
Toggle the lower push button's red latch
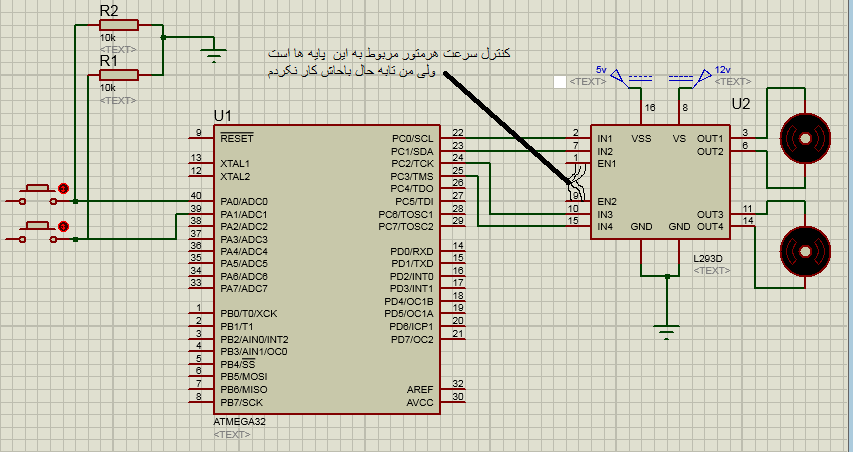tap(64, 227)
